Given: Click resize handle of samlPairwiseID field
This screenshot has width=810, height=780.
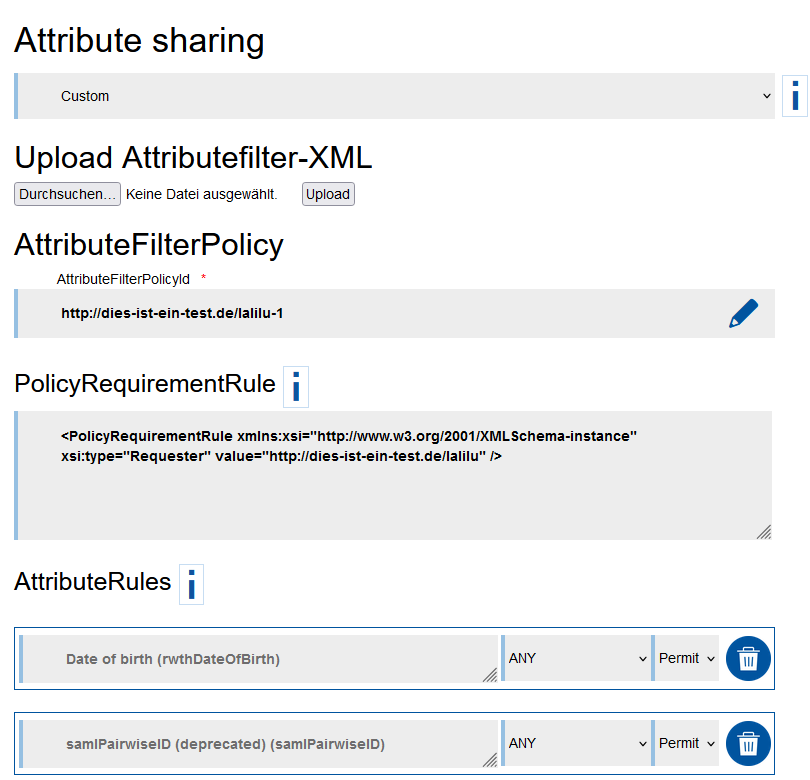Looking at the screenshot, I should pos(490,760).
